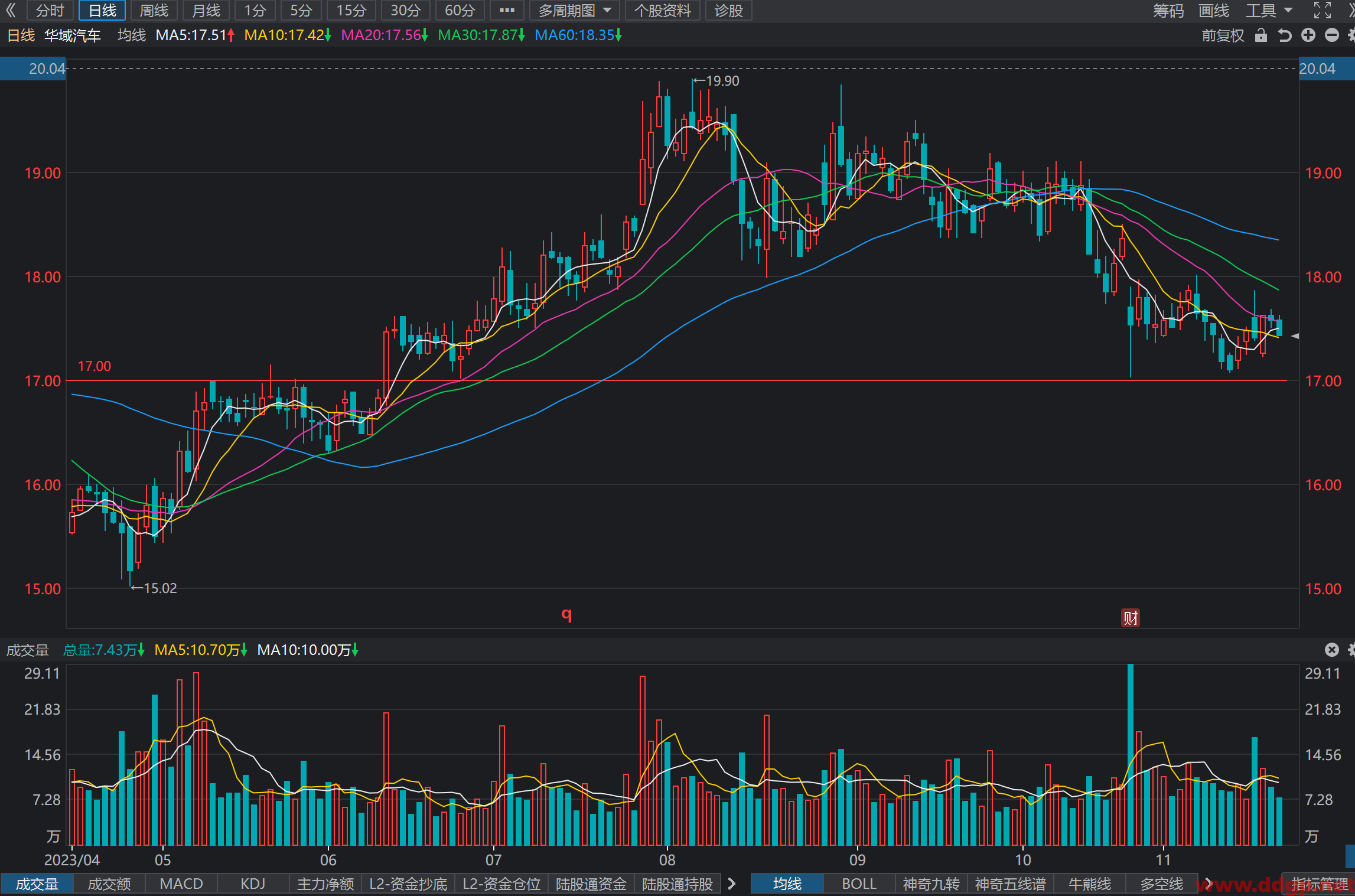Viewport: 1355px width, 896px height.
Task: Open the 工具 dropdown menu
Action: point(1269,11)
